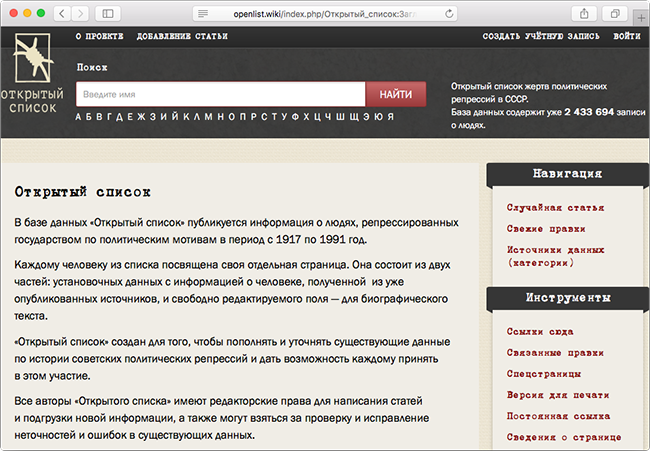The image size is (650, 451).
Task: Open Свежие правки in navigation panel
Action: 545,229
